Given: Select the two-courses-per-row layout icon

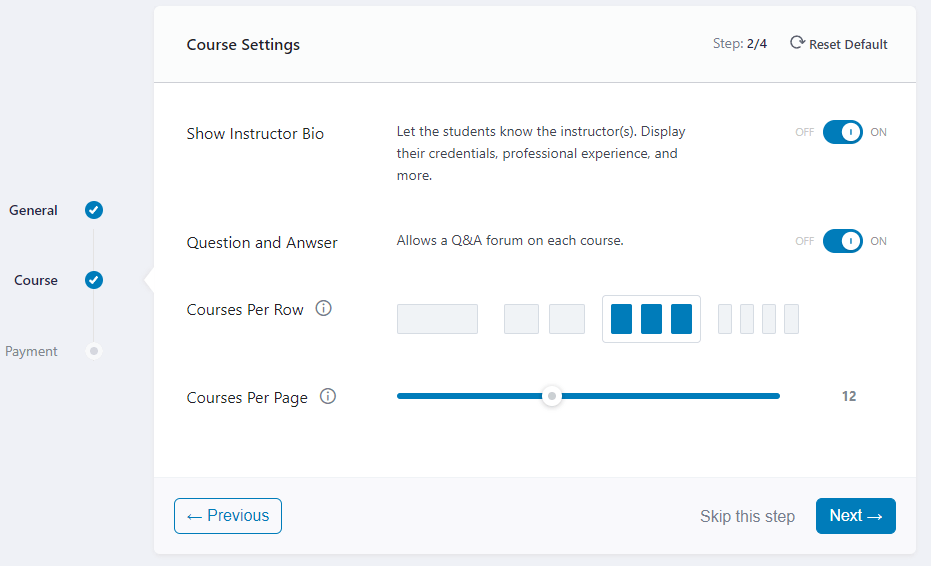Looking at the screenshot, I should (544, 319).
